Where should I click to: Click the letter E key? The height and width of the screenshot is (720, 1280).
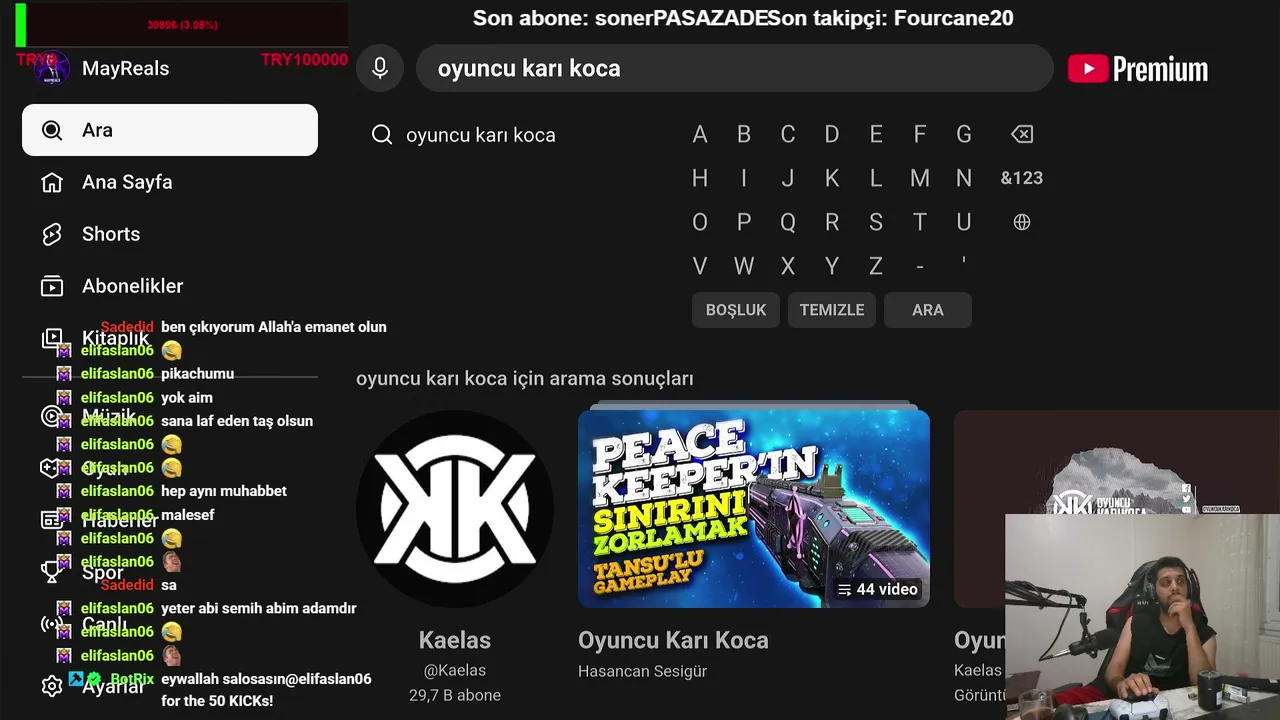coord(876,134)
